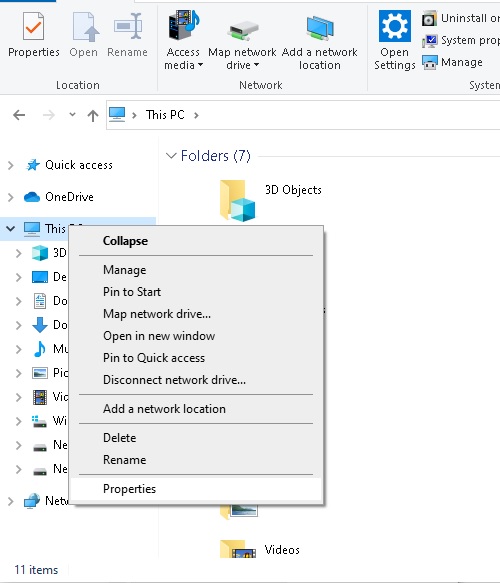Go back with the Back arrow

click(x=19, y=115)
